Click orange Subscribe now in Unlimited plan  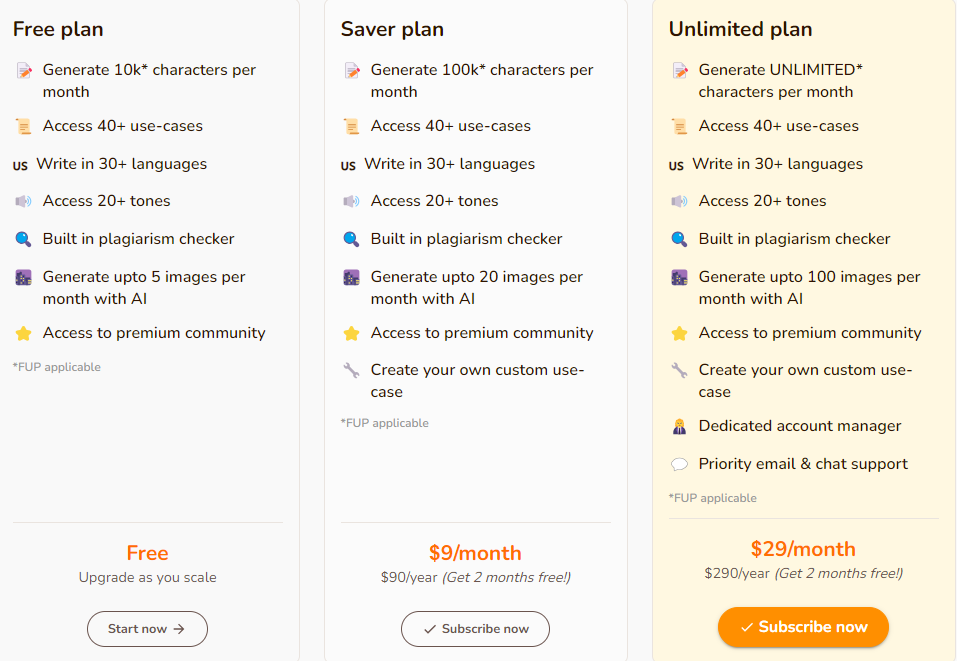pos(803,627)
